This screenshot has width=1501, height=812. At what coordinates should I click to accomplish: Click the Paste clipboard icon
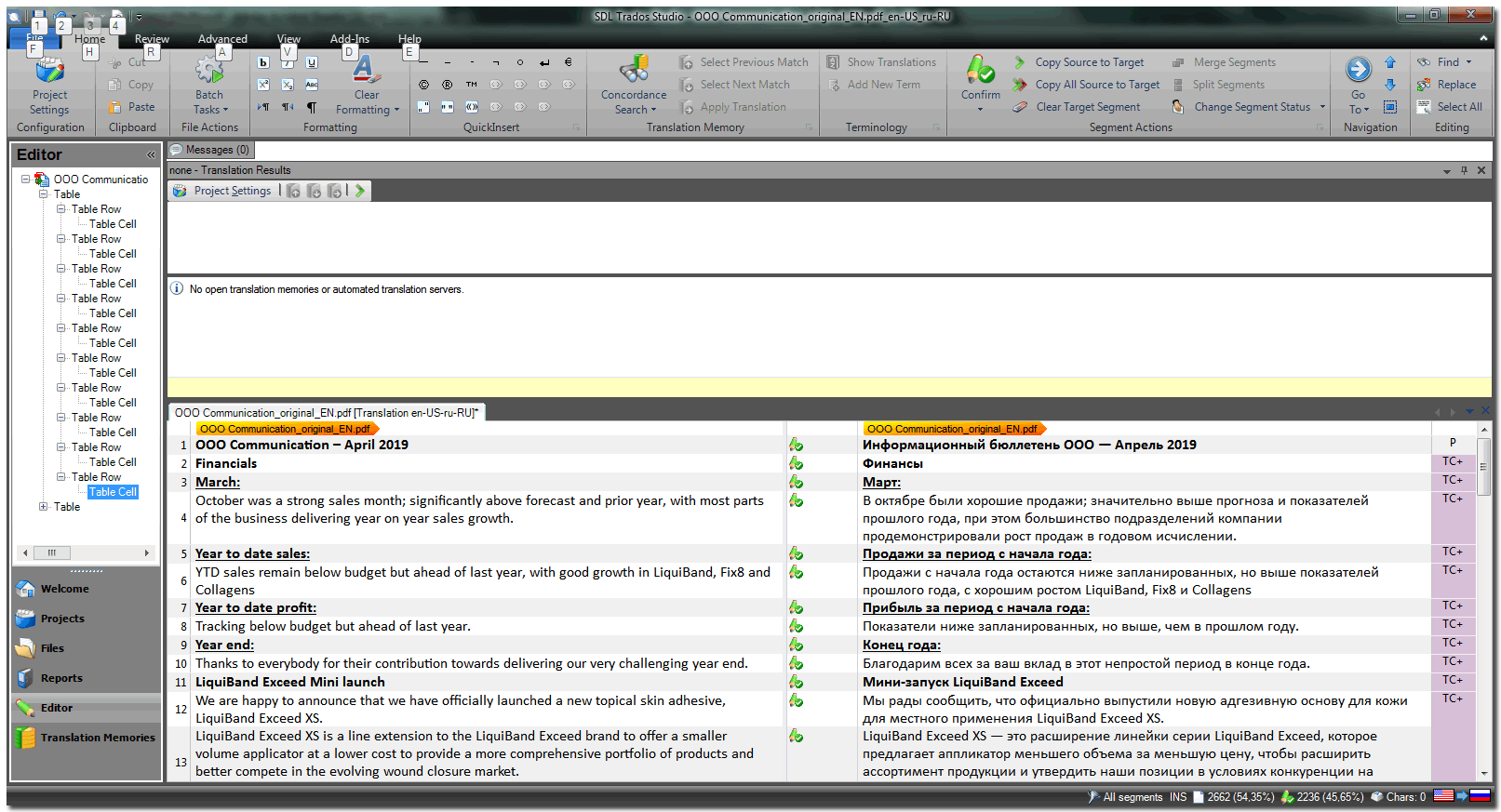coord(115,107)
